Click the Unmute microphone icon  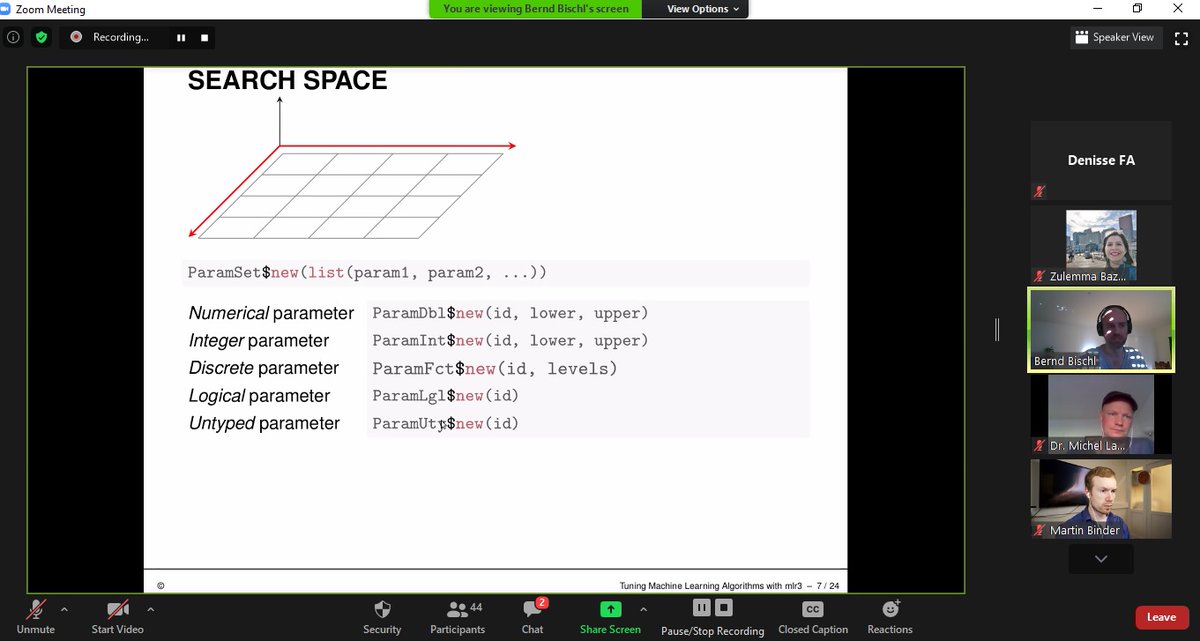(36, 609)
